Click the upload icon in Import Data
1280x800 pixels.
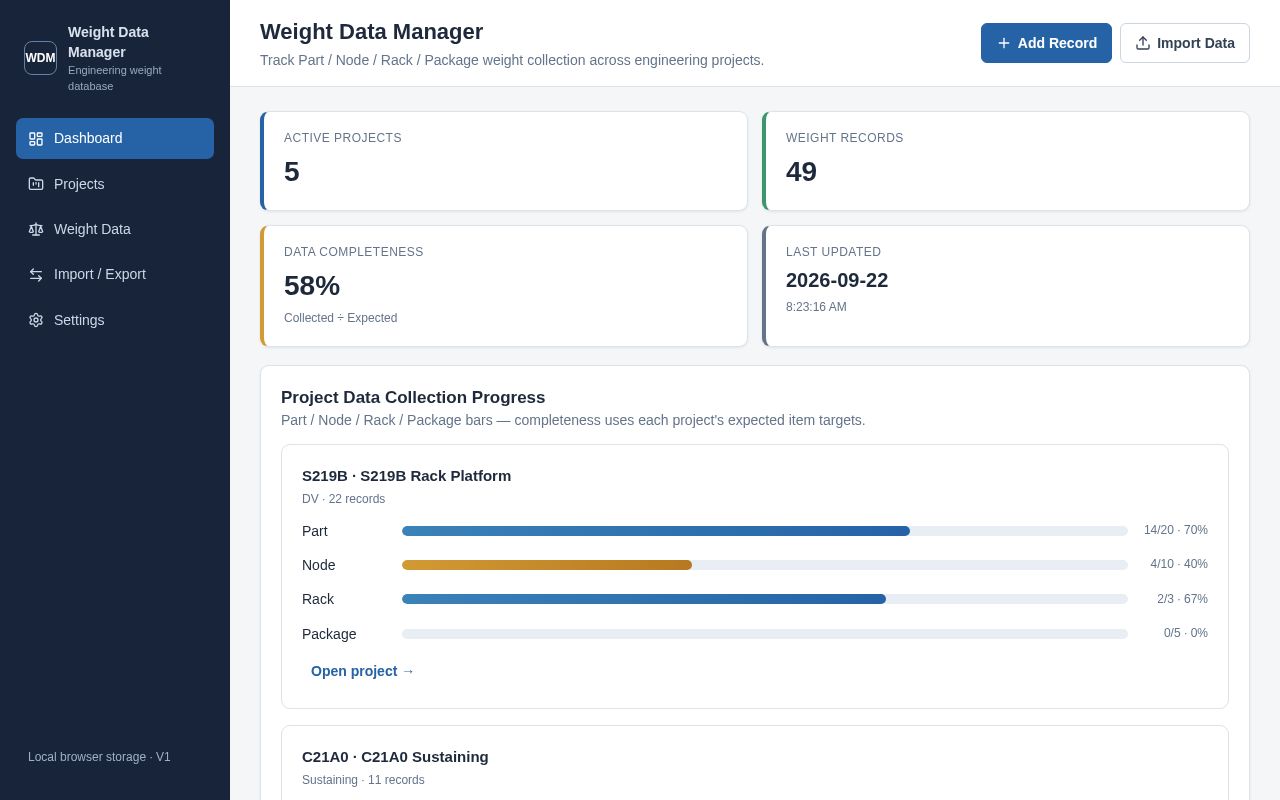(x=1143, y=43)
